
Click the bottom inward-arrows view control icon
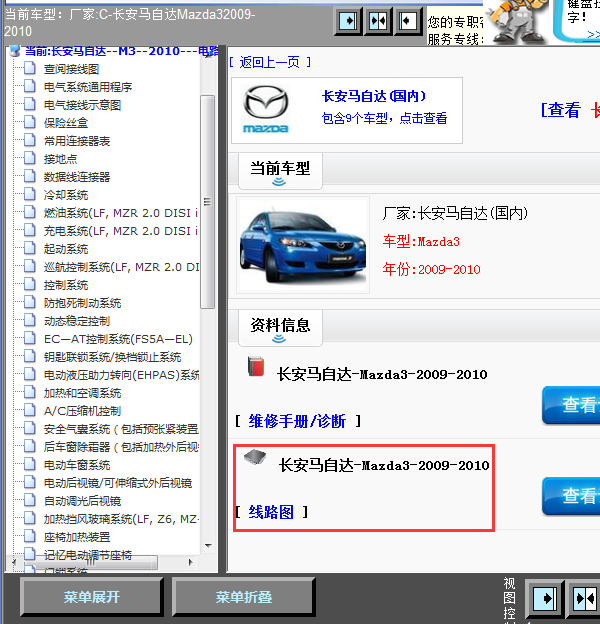[x=585, y=598]
